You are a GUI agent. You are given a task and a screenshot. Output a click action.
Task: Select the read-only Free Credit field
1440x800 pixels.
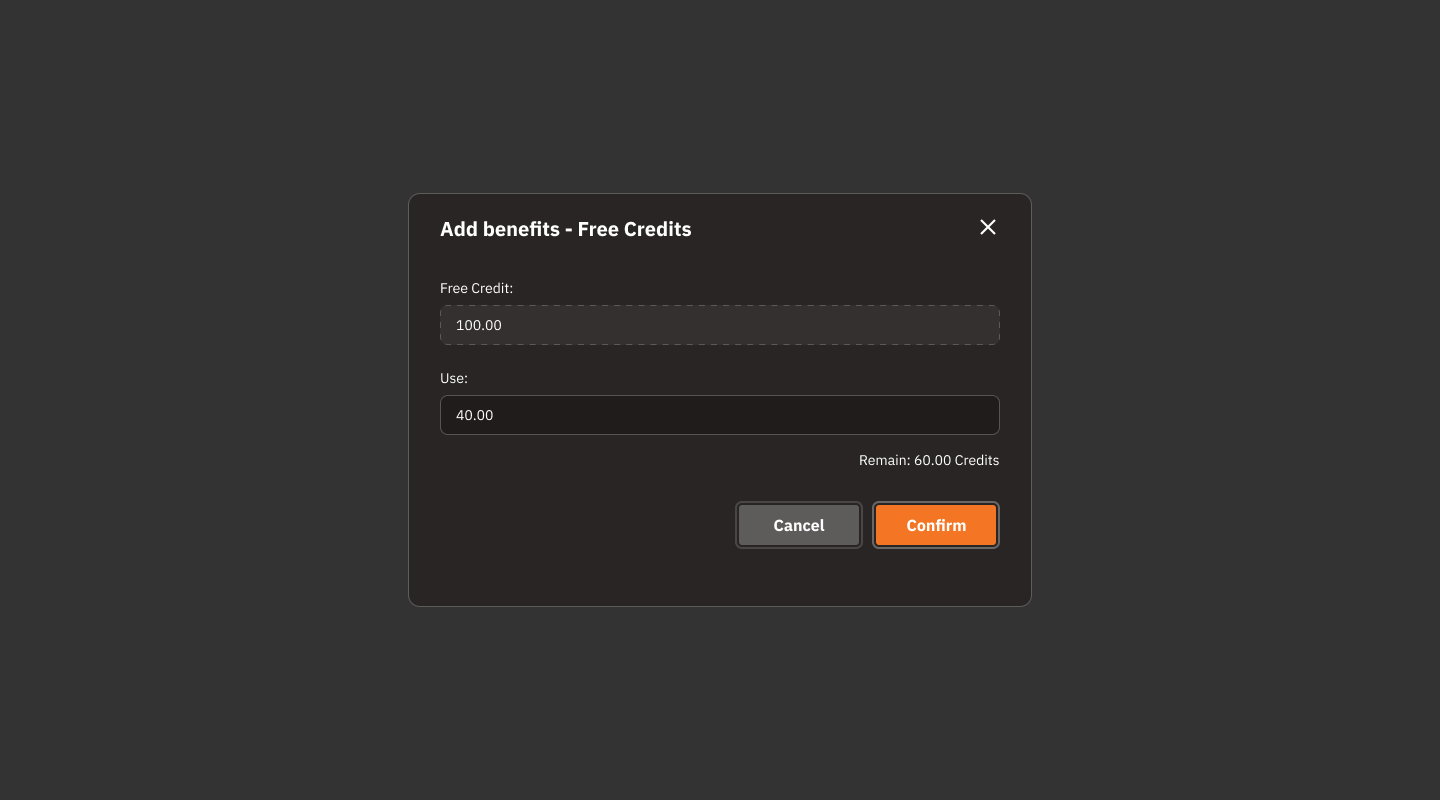(x=720, y=325)
